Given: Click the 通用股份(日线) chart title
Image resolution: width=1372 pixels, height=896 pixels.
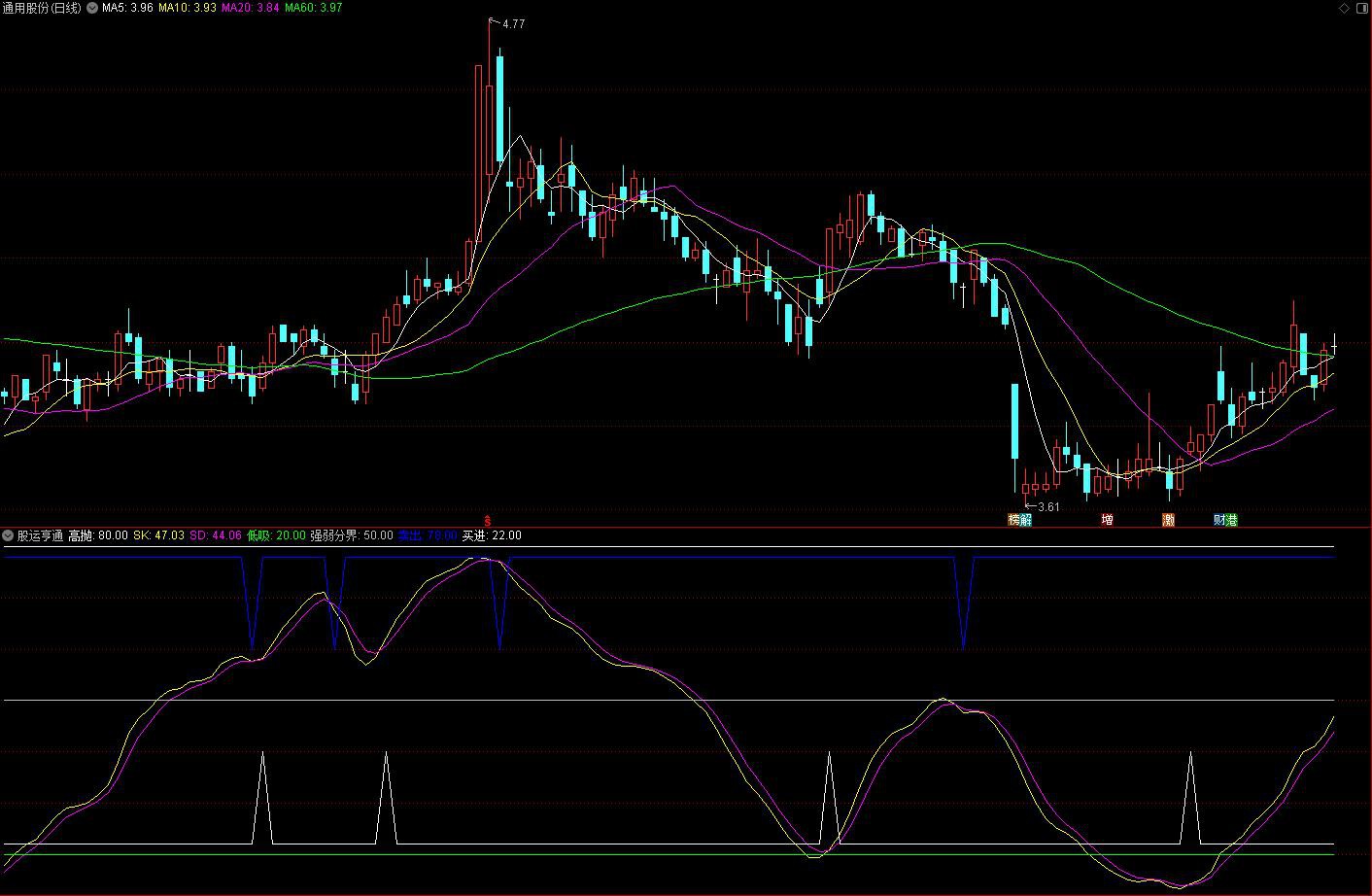Looking at the screenshot, I should click(x=43, y=8).
